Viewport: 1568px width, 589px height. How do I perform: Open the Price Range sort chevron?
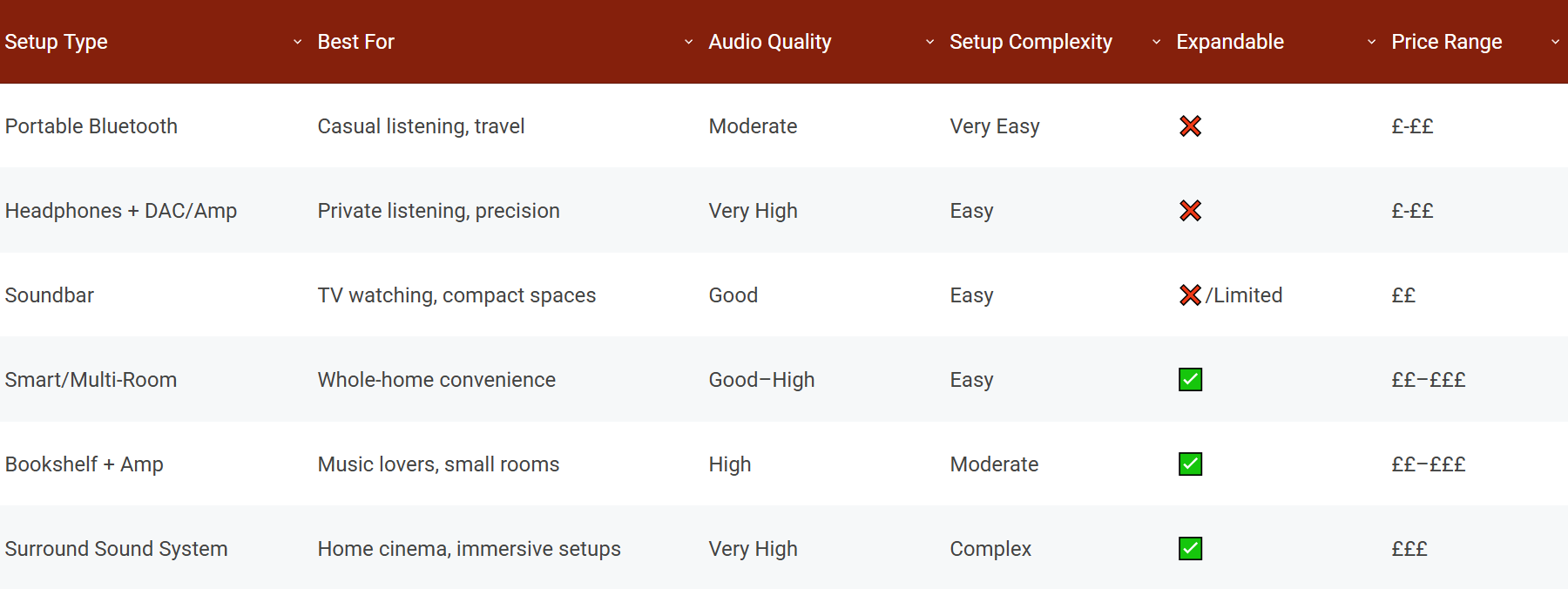[1557, 41]
